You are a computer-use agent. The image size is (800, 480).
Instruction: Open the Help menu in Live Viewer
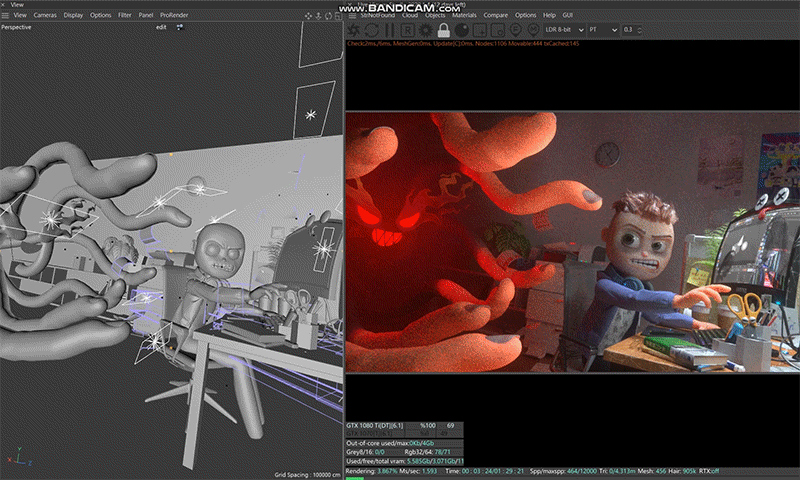point(549,15)
